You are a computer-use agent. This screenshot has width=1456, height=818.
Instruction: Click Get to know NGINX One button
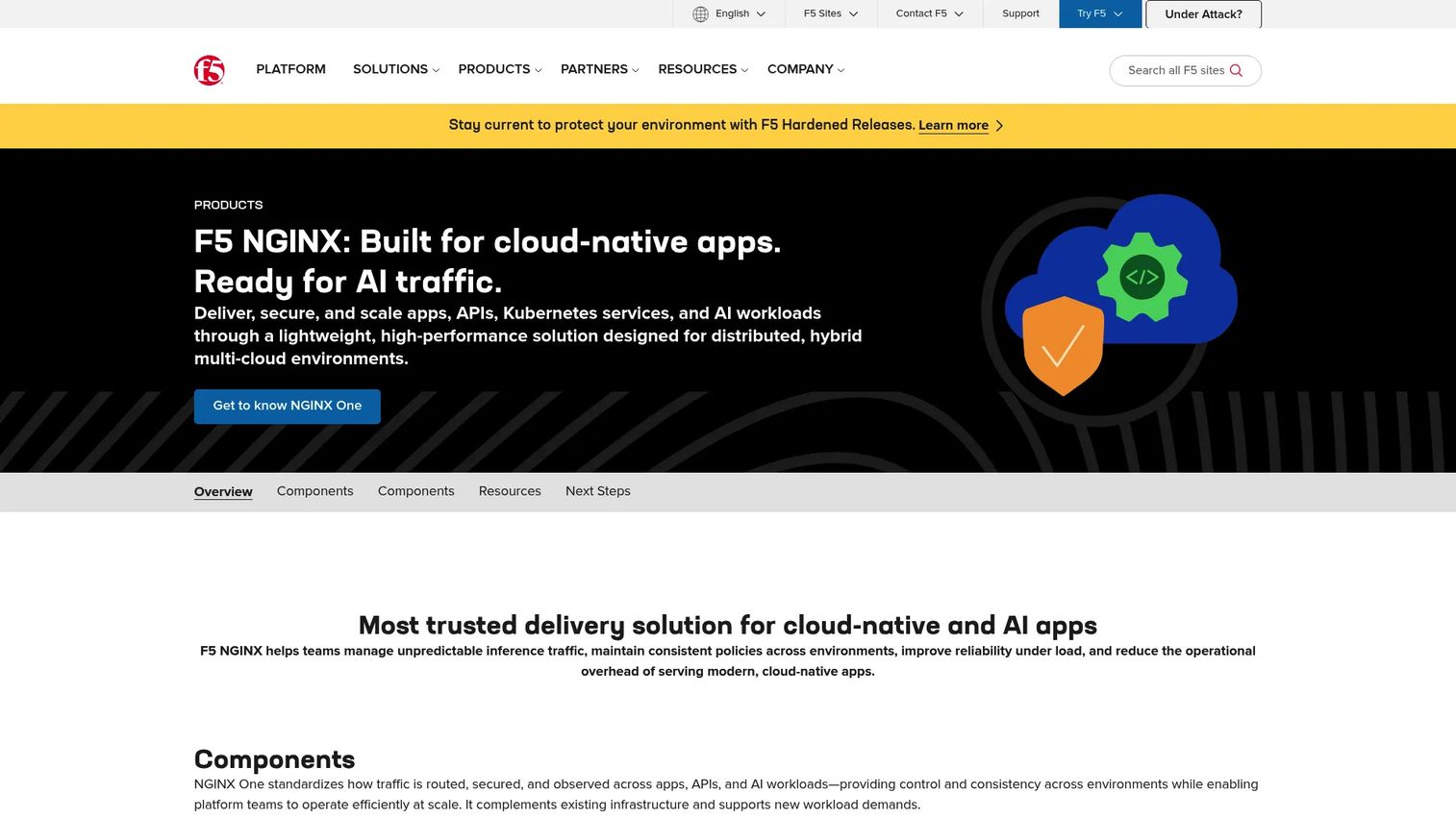click(288, 406)
